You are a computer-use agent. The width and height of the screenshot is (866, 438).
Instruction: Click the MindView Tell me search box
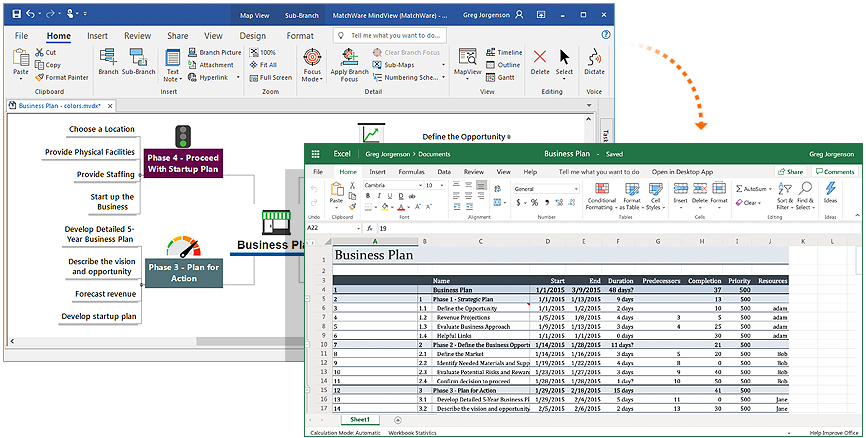(x=390, y=35)
